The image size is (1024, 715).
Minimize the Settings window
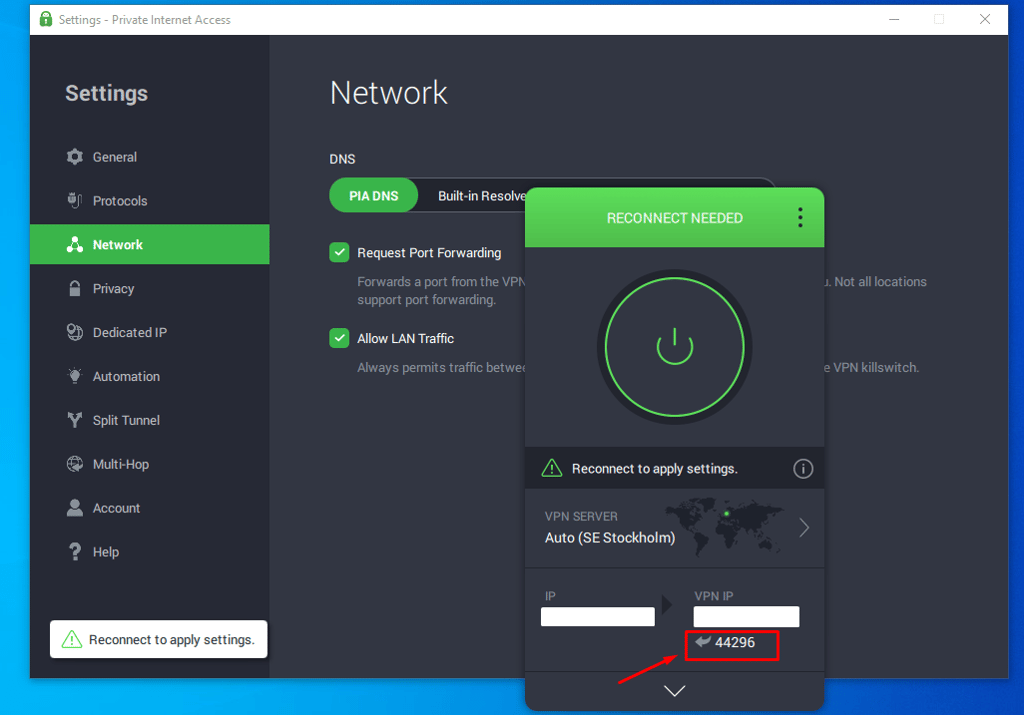894,19
